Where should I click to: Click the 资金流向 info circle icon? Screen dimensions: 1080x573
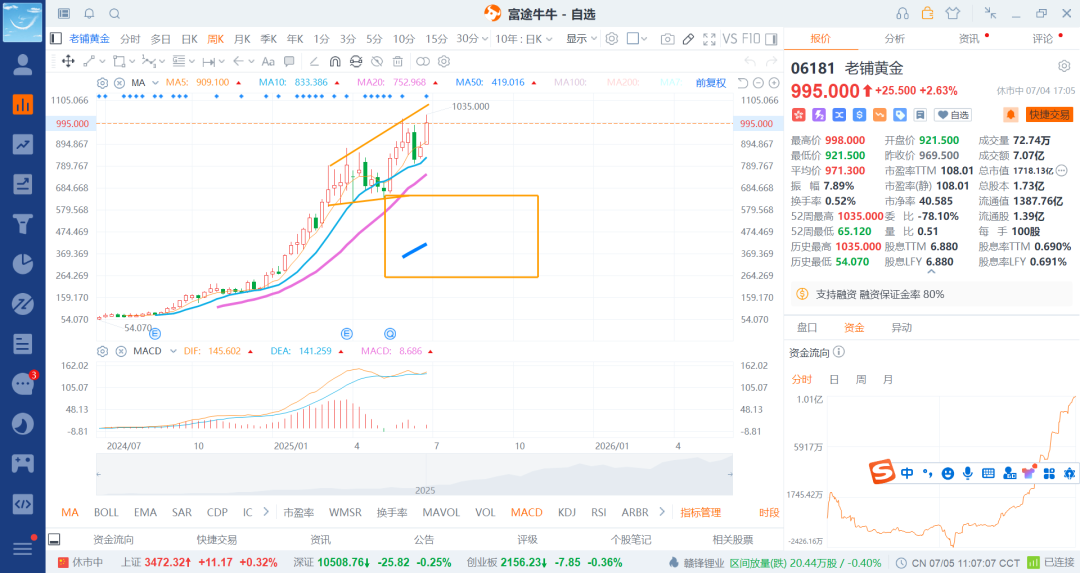point(839,352)
